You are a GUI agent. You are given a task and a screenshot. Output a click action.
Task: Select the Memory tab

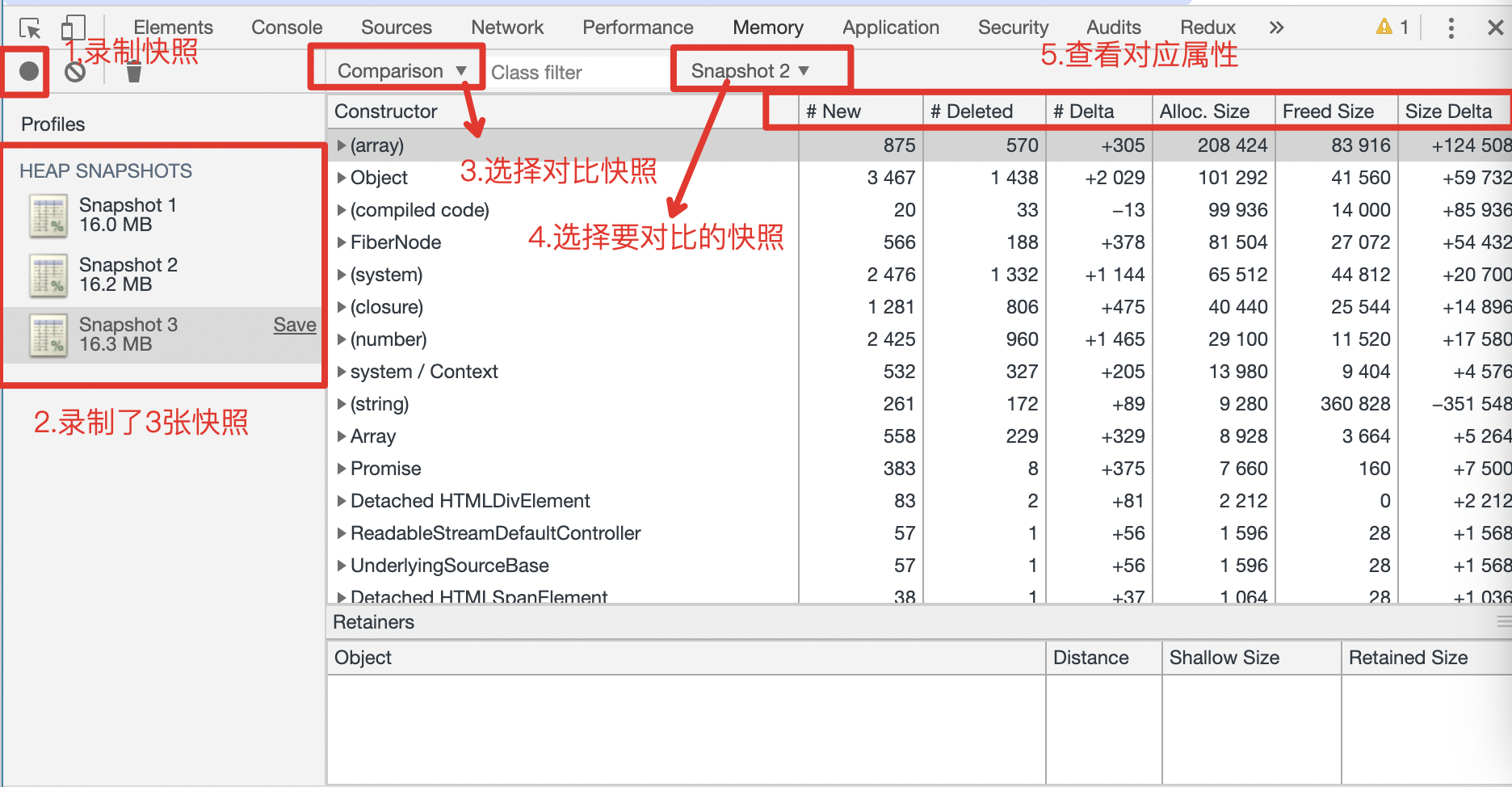pyautogui.click(x=768, y=27)
